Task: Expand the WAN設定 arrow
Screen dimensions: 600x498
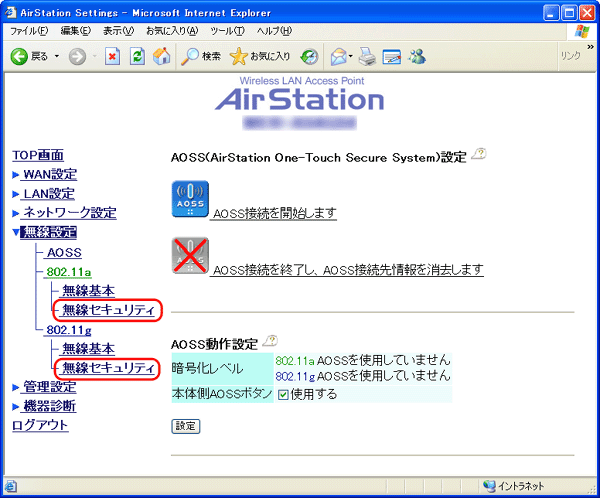Action: pos(15,175)
